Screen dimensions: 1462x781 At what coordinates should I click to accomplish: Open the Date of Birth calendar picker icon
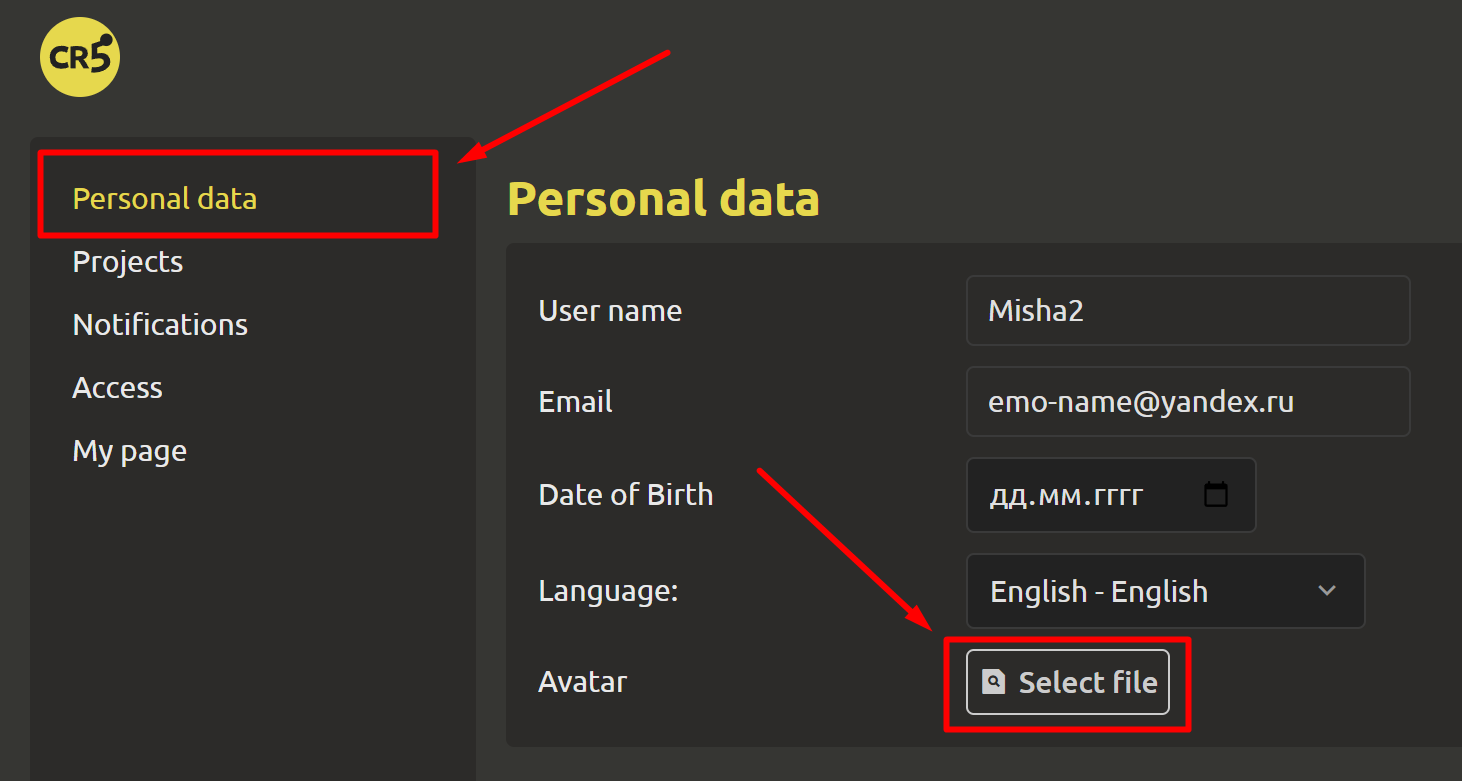[1215, 494]
